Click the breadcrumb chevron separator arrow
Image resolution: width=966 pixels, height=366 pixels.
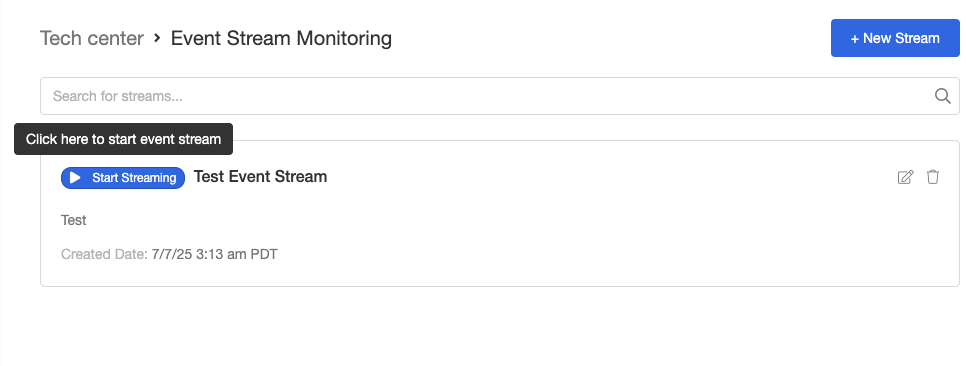[157, 38]
